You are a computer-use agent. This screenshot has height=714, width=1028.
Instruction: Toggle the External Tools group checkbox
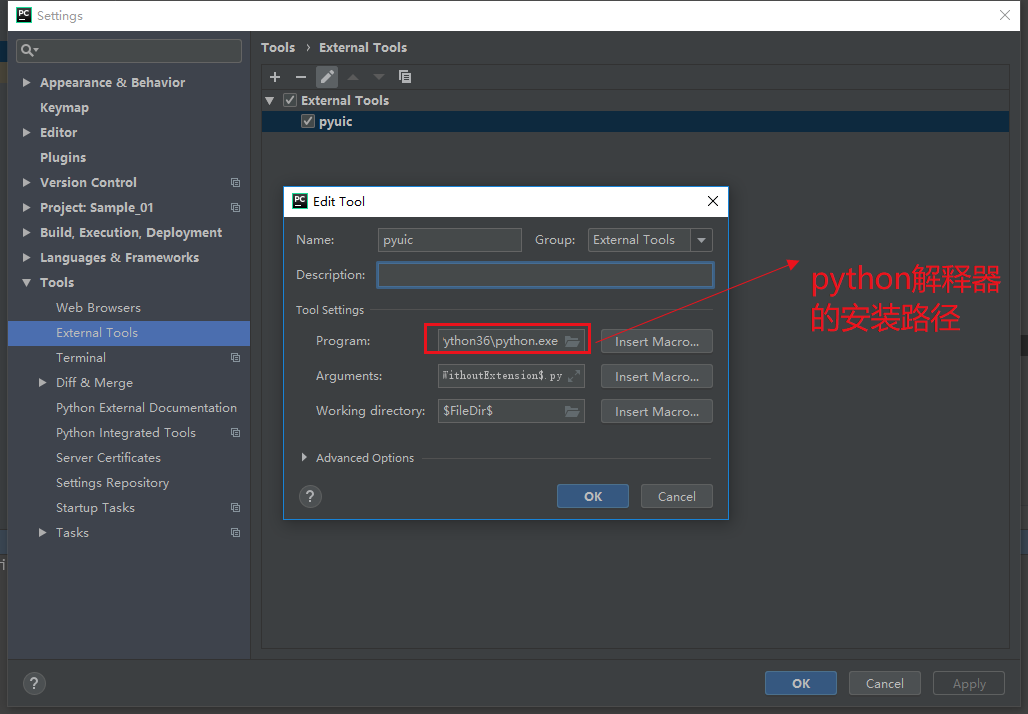(x=290, y=100)
